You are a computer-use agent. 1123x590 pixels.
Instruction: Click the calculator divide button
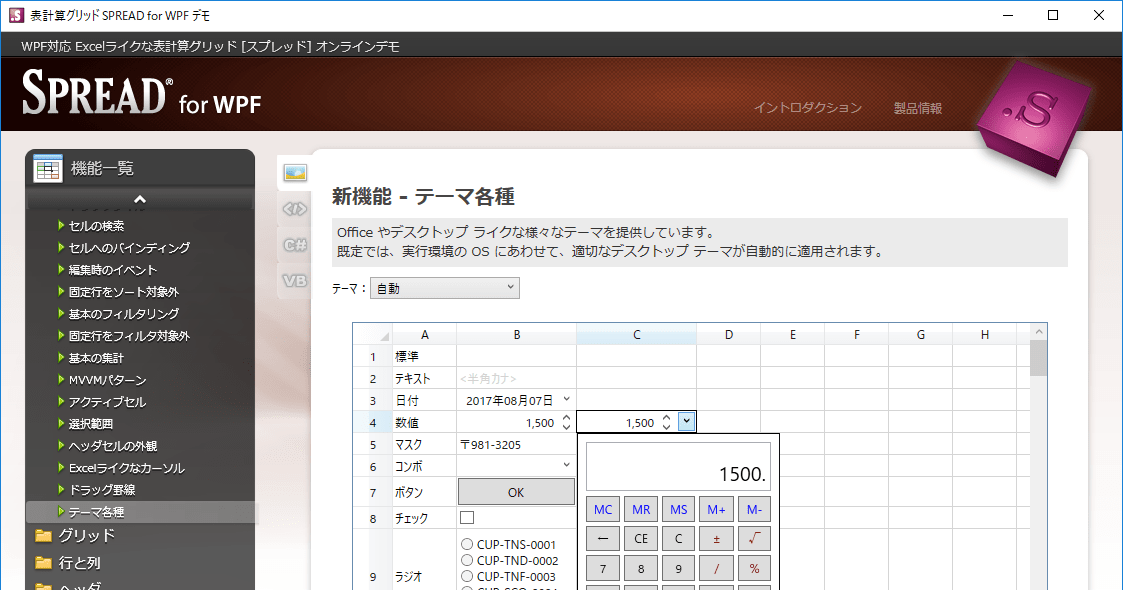click(x=716, y=569)
